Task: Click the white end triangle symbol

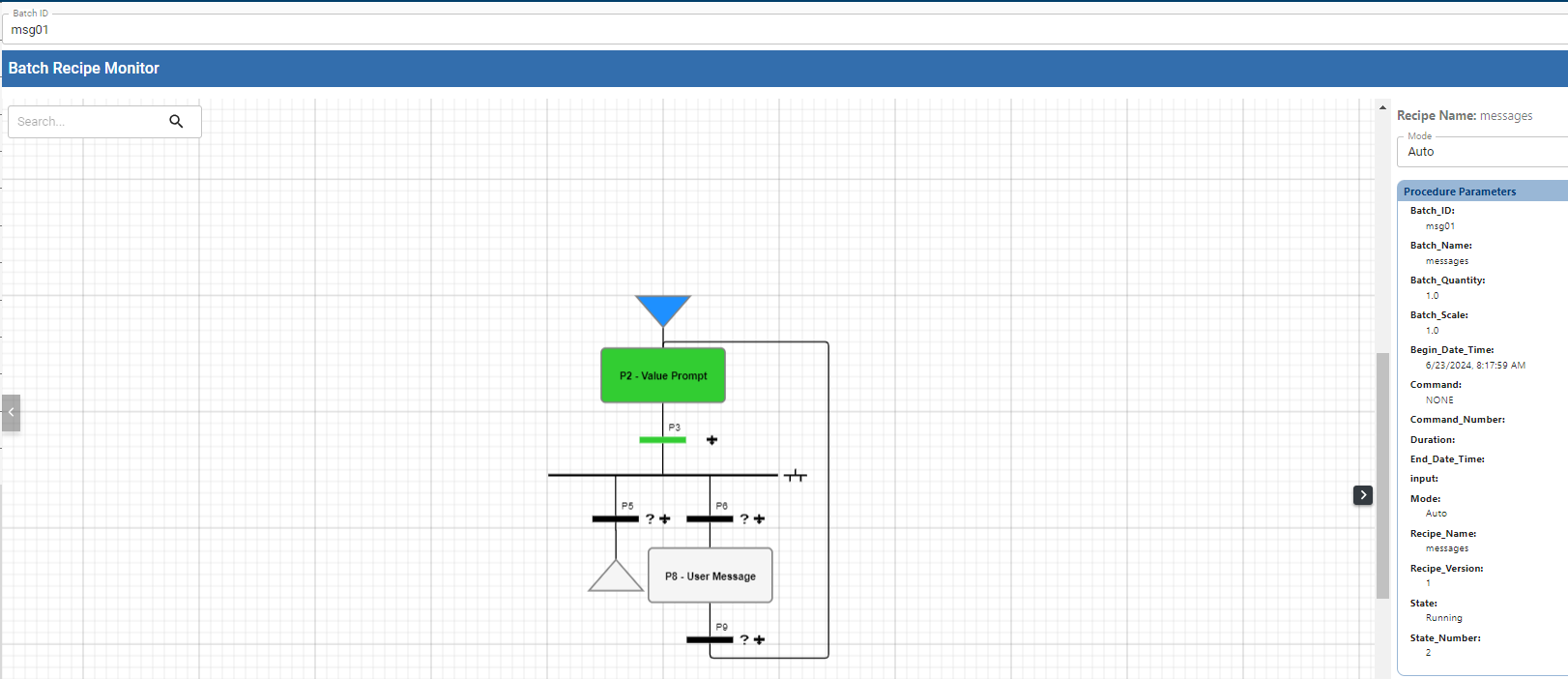Action: [x=616, y=578]
